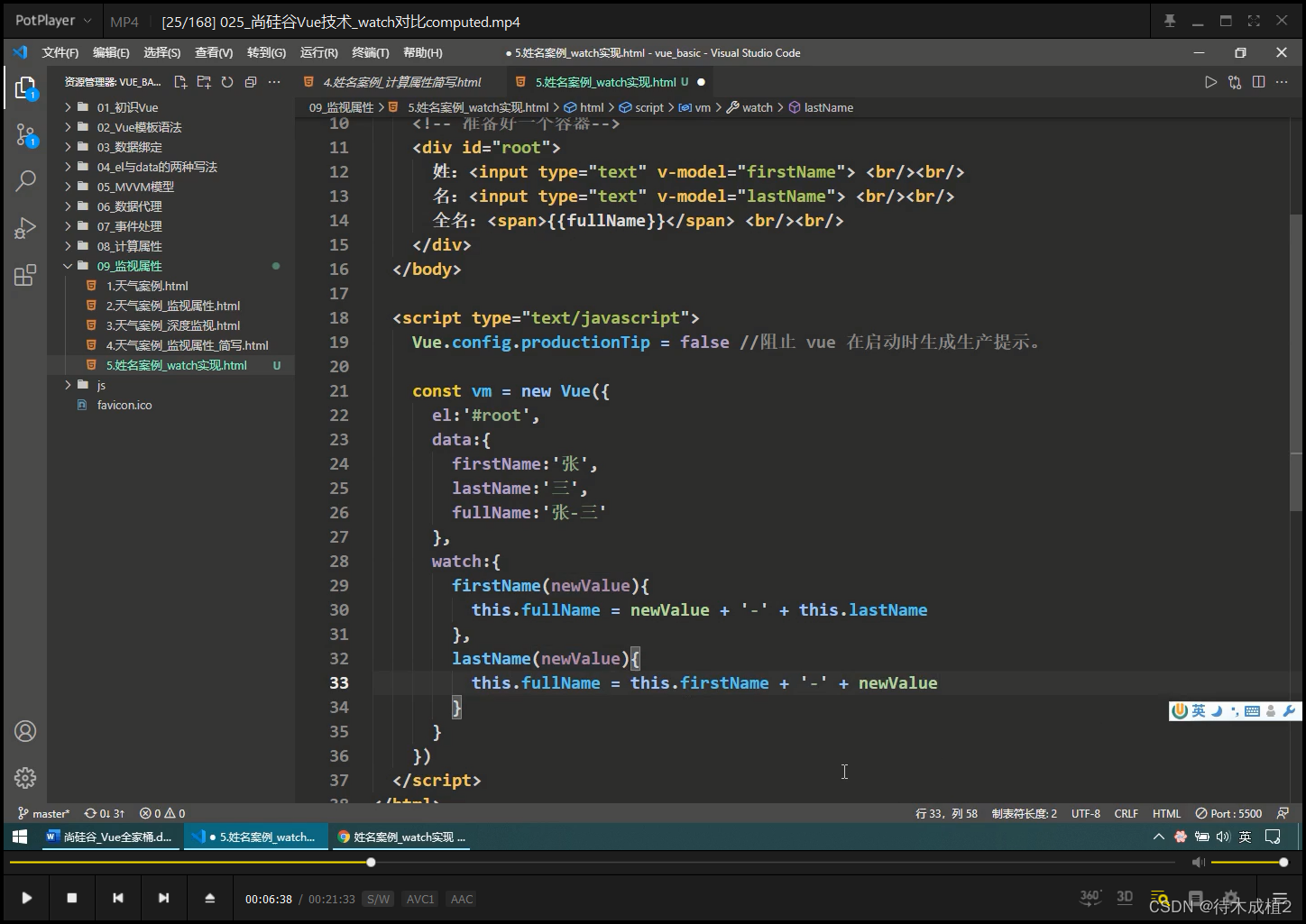Screen dimensions: 1306x924
Task: Click the editor vertical scrollbar
Action: pos(1295,361)
